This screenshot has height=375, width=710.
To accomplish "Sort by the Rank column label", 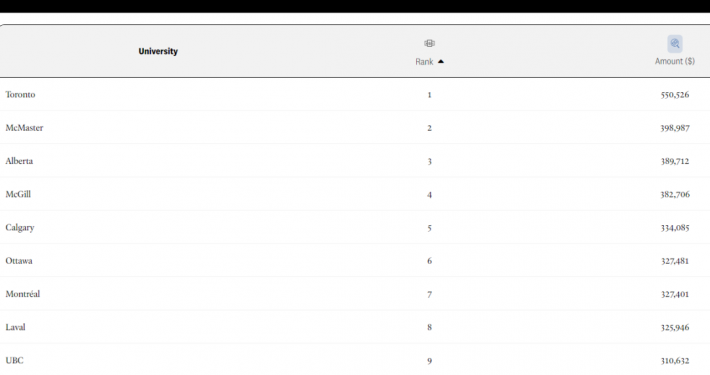I will 424,62.
